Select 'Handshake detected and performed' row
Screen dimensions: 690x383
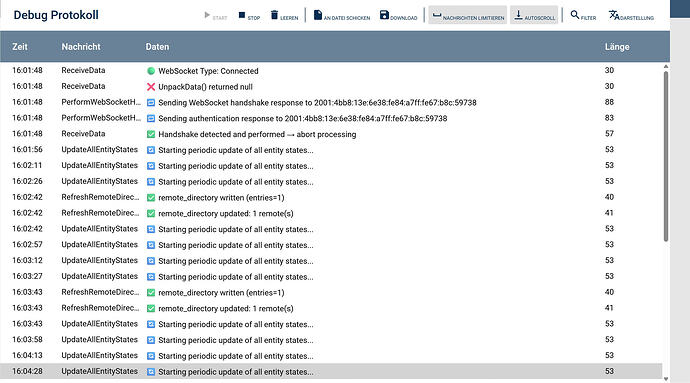pos(331,134)
